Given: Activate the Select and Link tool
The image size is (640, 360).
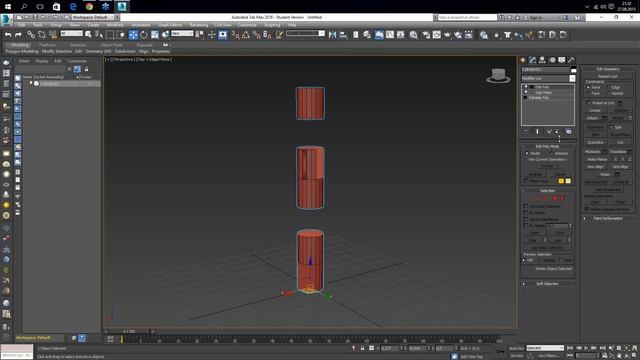Looking at the screenshot, I should point(31,35).
